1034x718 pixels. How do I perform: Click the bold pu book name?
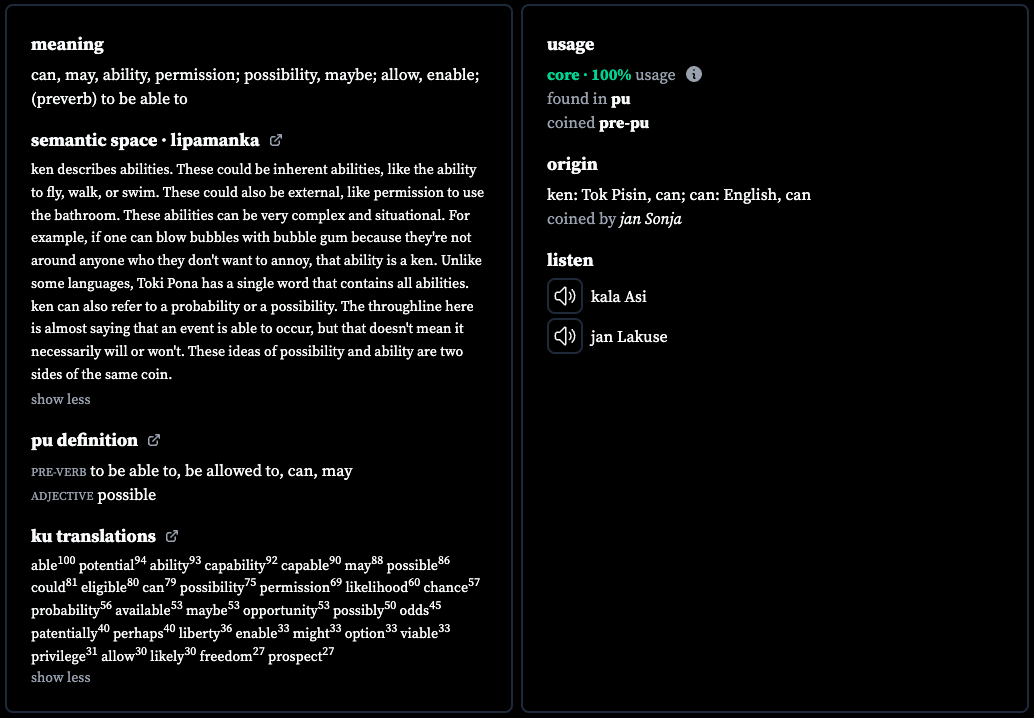621,99
